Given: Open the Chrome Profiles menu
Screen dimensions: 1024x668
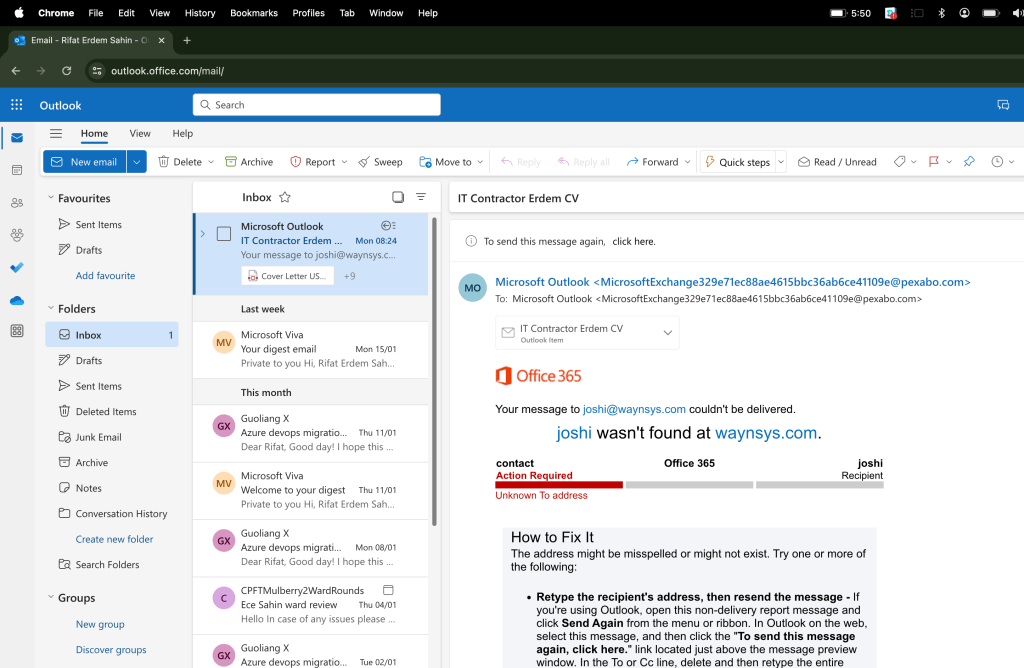Looking at the screenshot, I should (x=308, y=13).
